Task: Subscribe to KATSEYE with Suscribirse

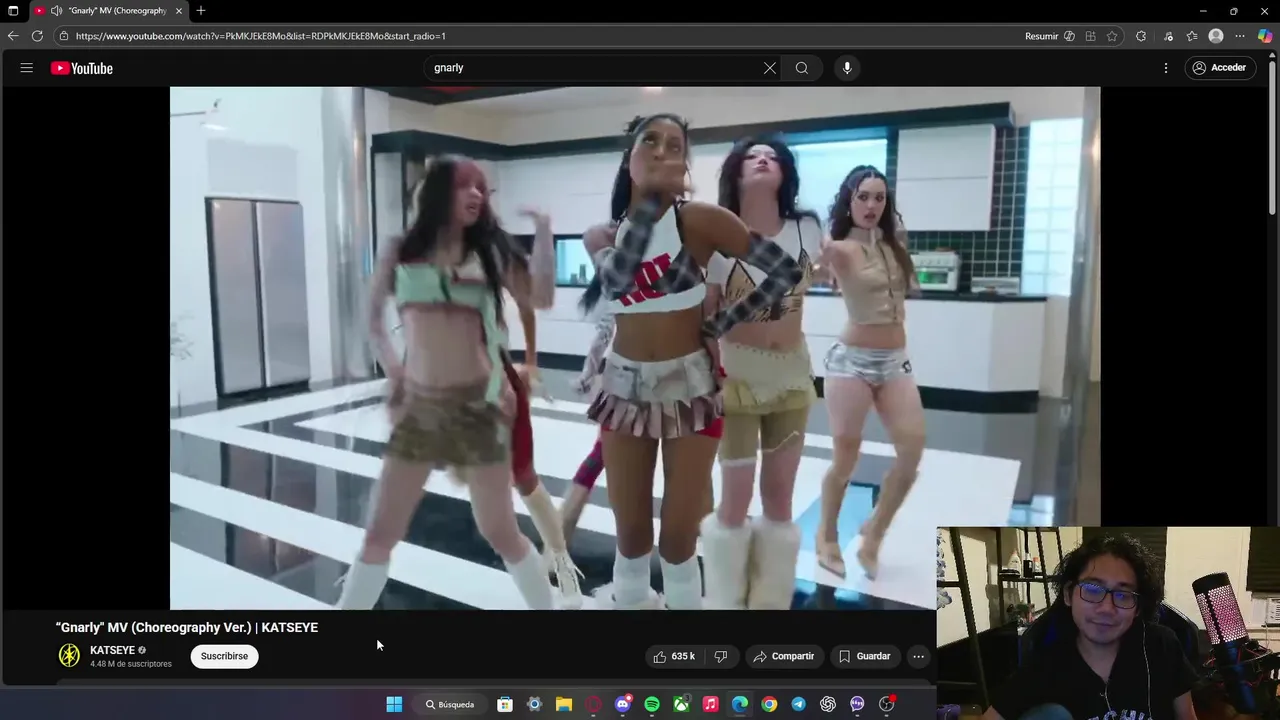Action: pos(224,656)
